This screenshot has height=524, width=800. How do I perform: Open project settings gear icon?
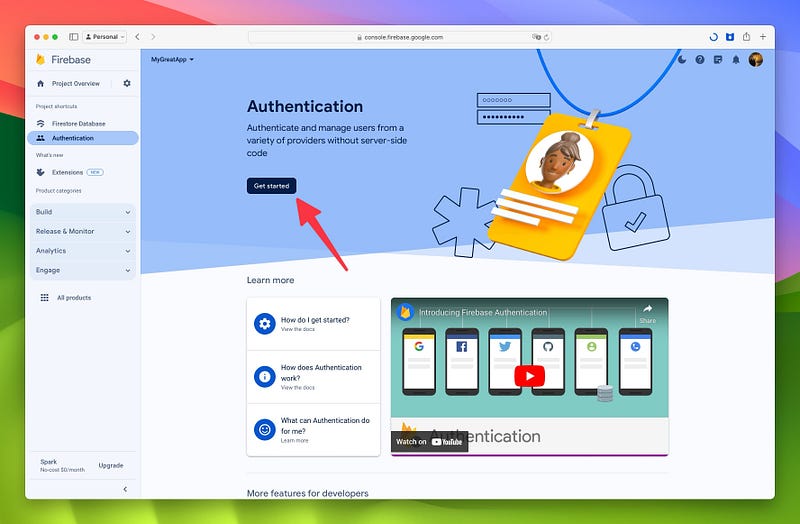(x=127, y=83)
